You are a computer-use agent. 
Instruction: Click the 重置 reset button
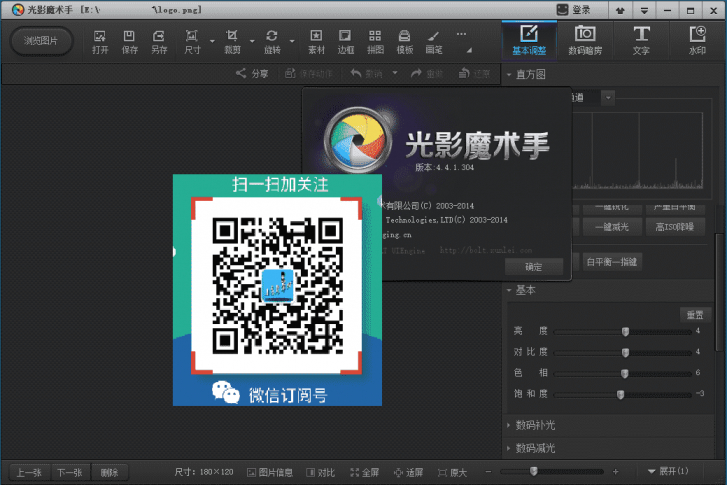pos(695,315)
